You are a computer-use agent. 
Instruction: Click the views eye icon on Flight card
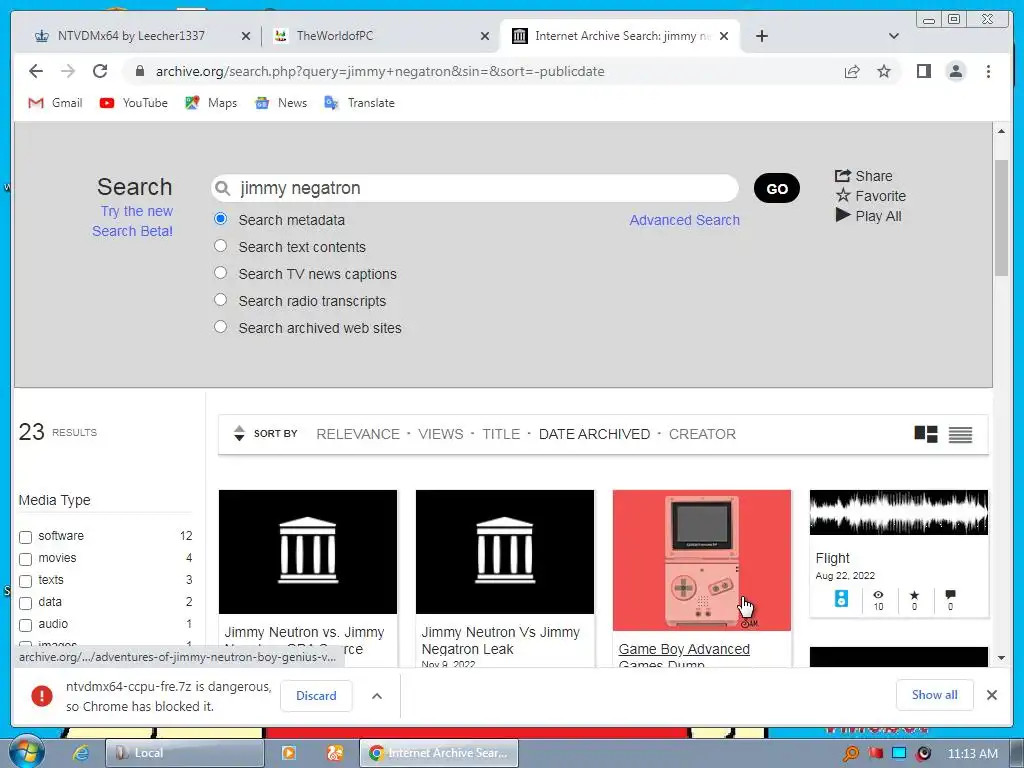click(x=878, y=594)
